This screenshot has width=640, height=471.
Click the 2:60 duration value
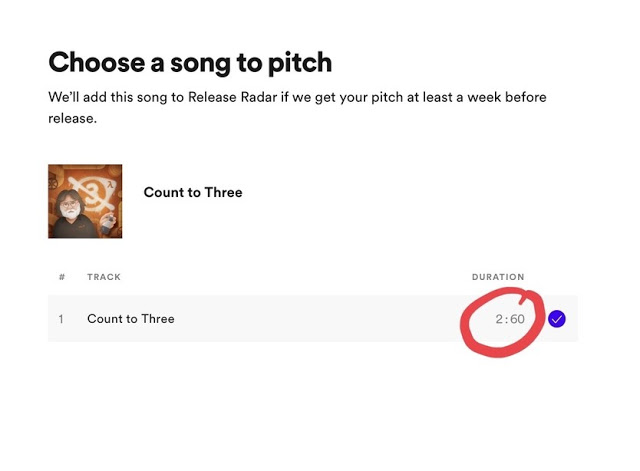click(510, 319)
